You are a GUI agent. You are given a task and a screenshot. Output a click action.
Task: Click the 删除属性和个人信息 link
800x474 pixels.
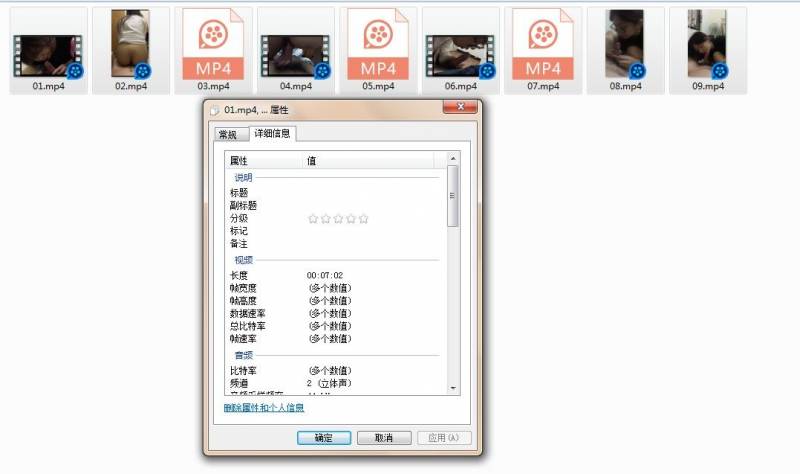266,408
